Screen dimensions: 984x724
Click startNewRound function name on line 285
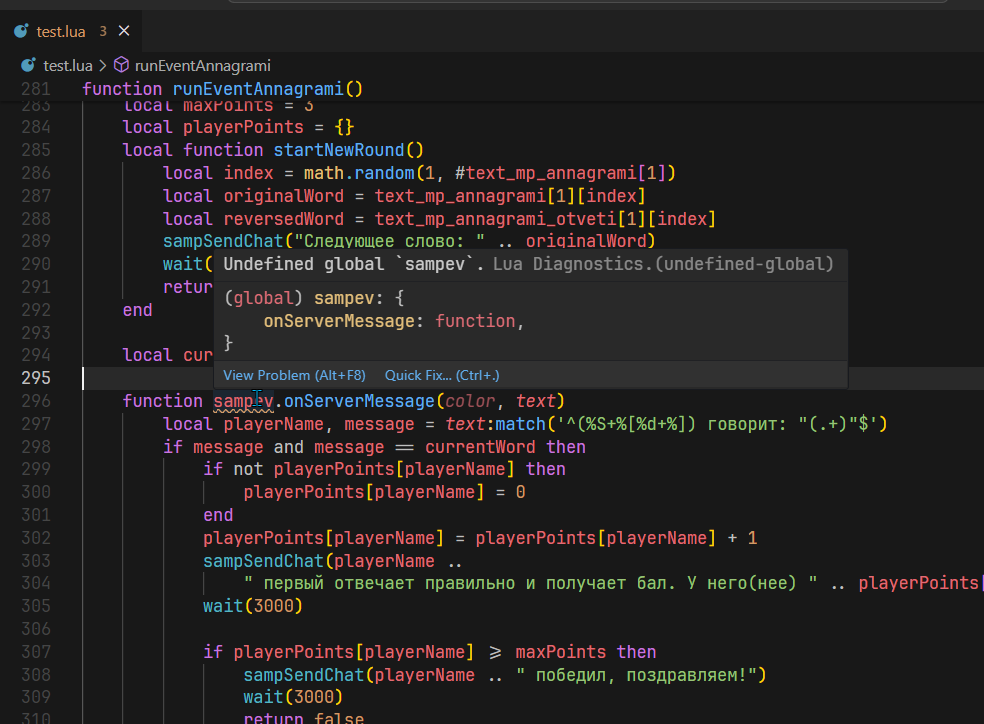click(339, 150)
